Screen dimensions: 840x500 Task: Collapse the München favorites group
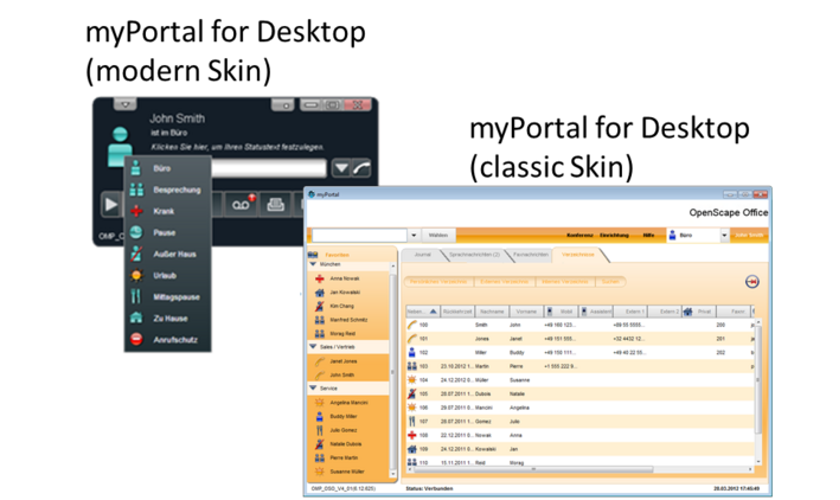click(x=313, y=264)
